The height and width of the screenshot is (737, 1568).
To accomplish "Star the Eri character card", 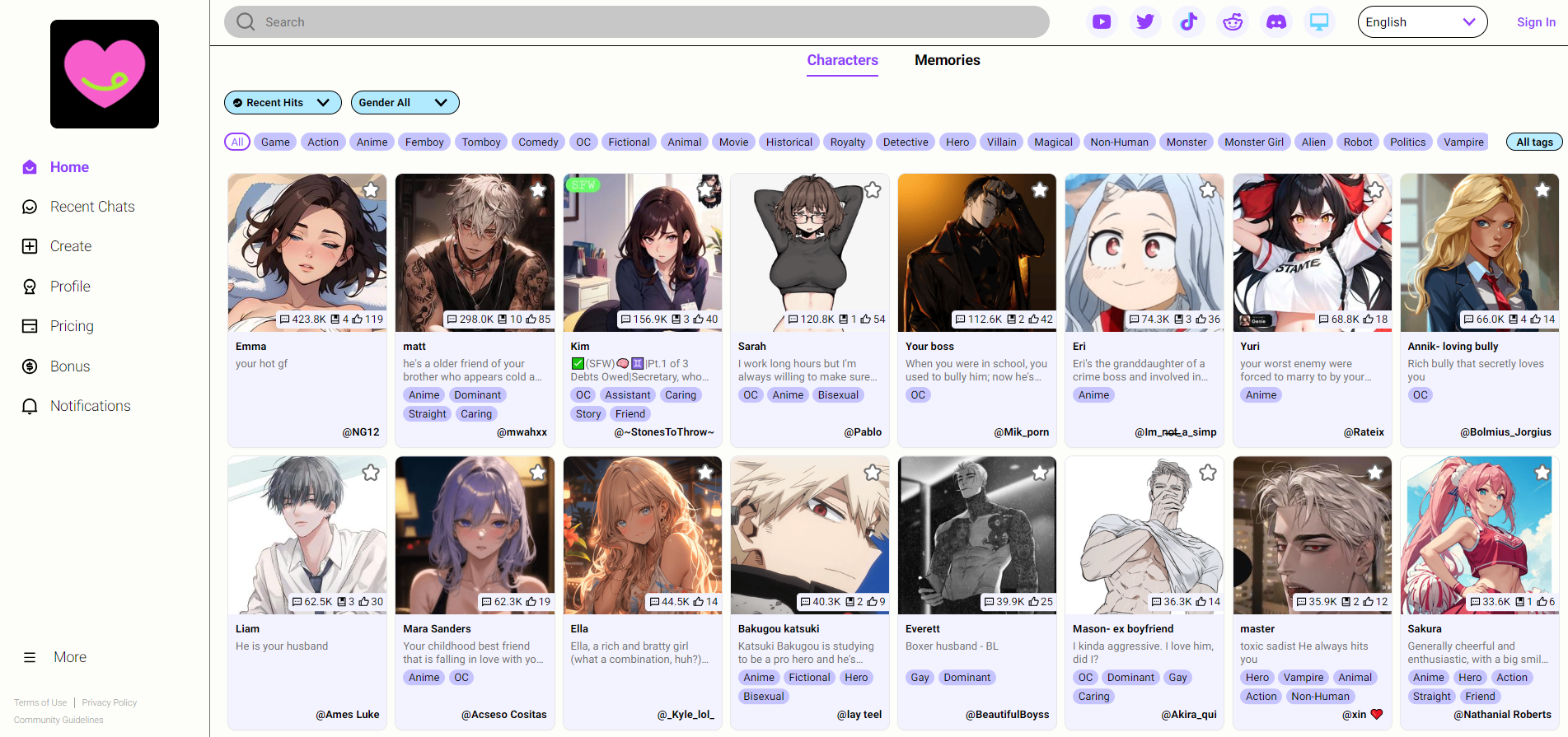I will [1208, 190].
